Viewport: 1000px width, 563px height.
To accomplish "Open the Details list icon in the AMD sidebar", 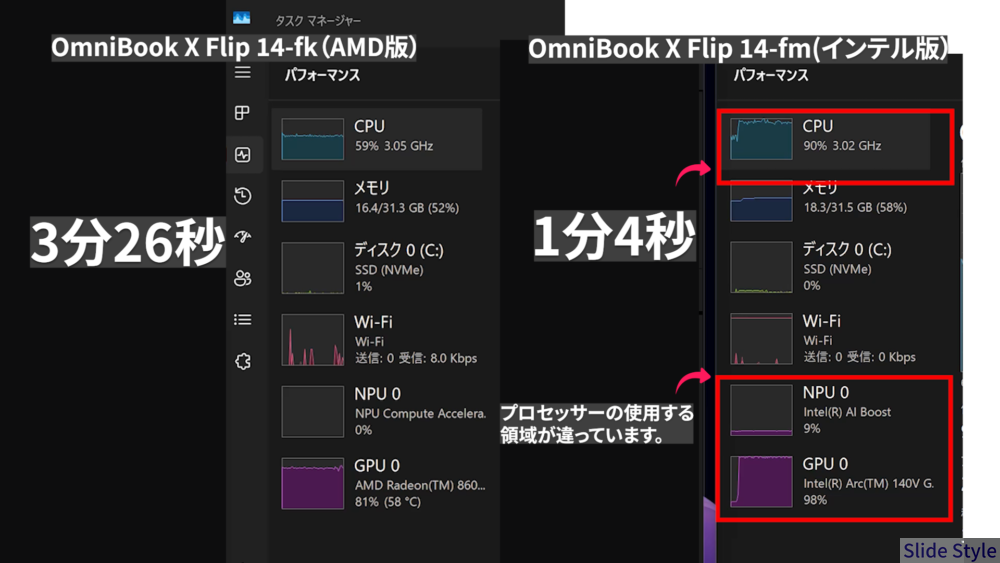I will coord(242,319).
